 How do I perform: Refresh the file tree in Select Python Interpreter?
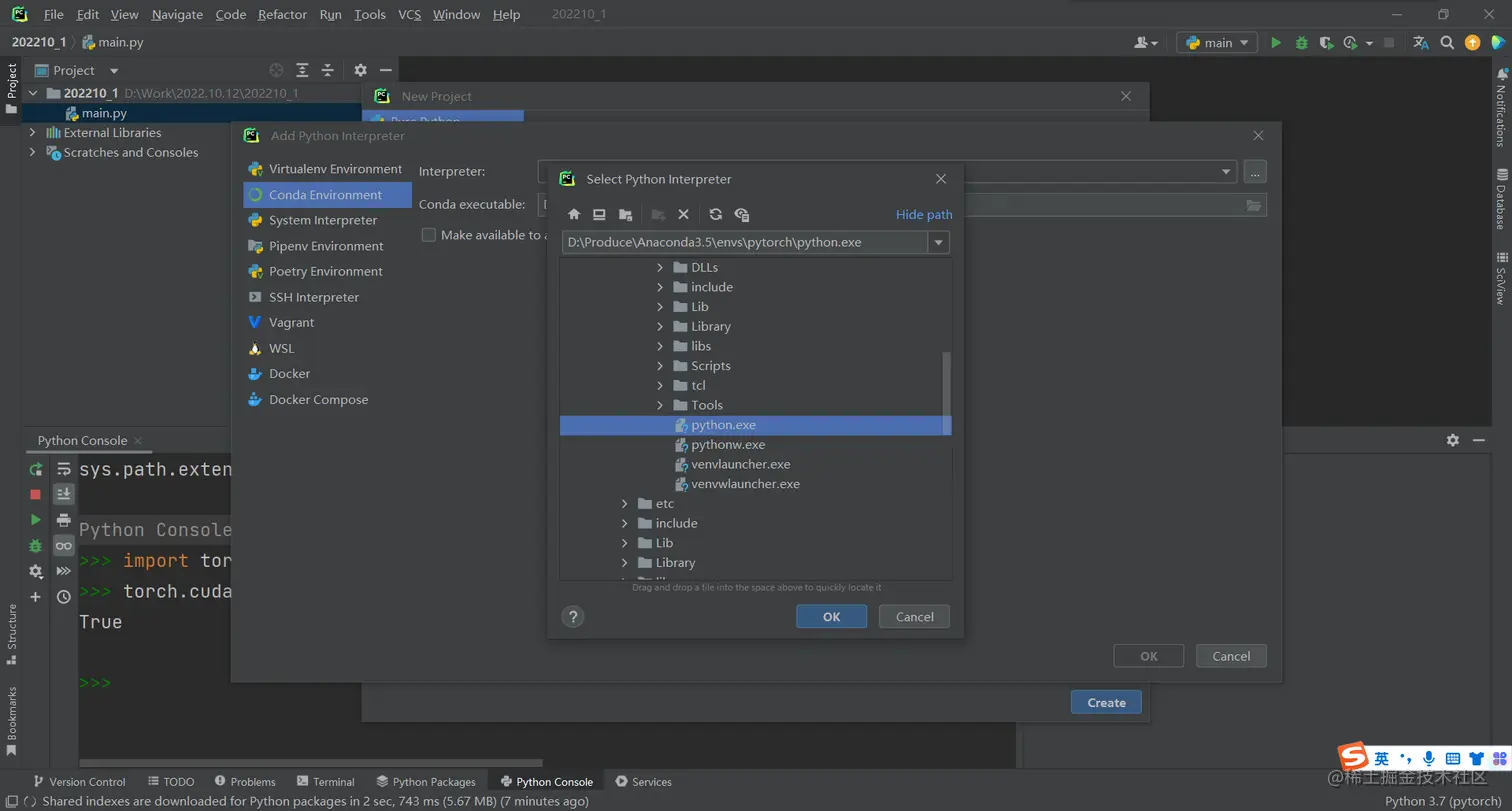click(x=715, y=215)
